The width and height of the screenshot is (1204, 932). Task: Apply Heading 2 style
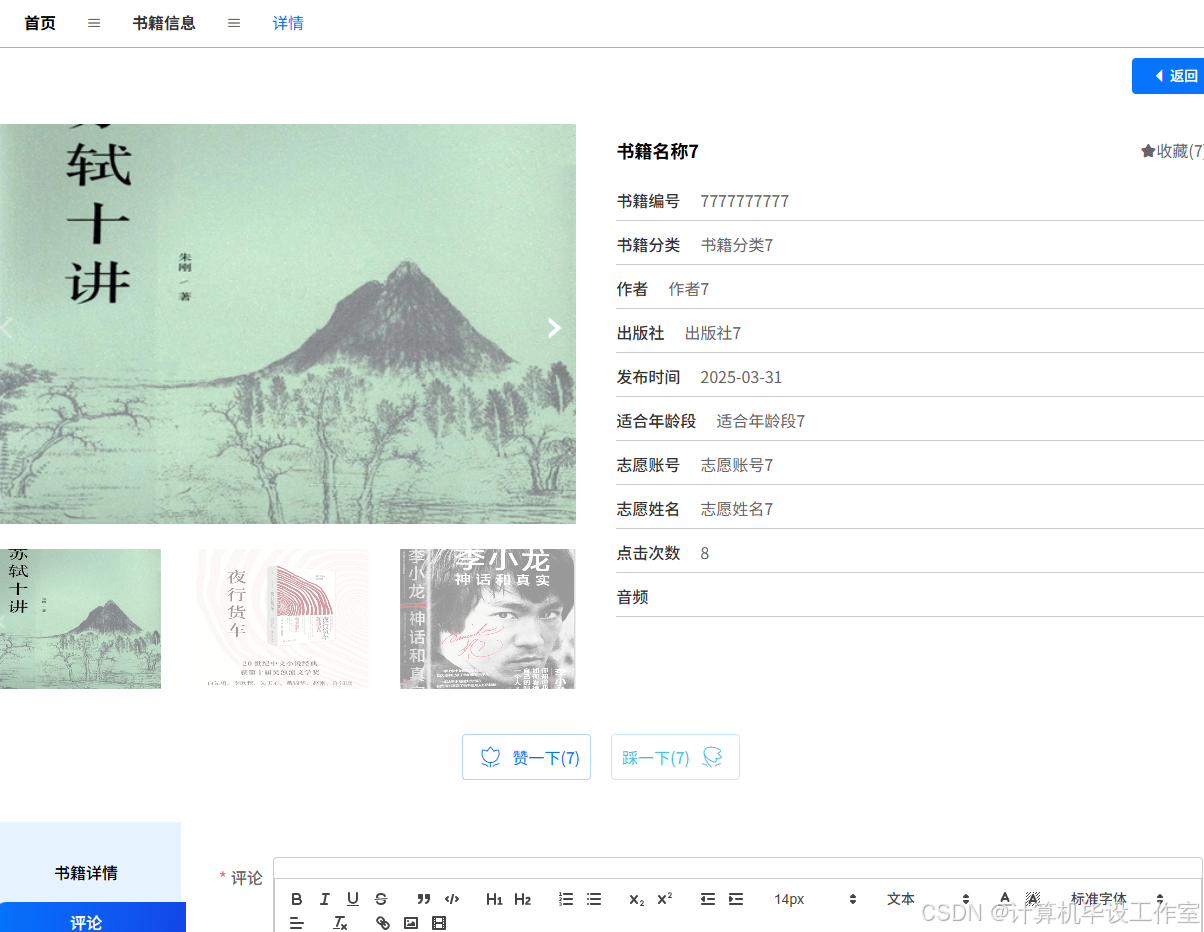[522, 899]
